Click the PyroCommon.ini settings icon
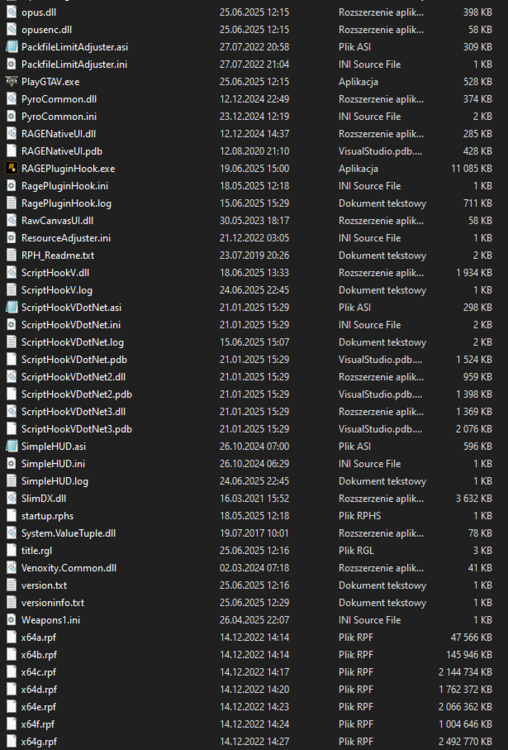The image size is (508, 750). [11, 116]
